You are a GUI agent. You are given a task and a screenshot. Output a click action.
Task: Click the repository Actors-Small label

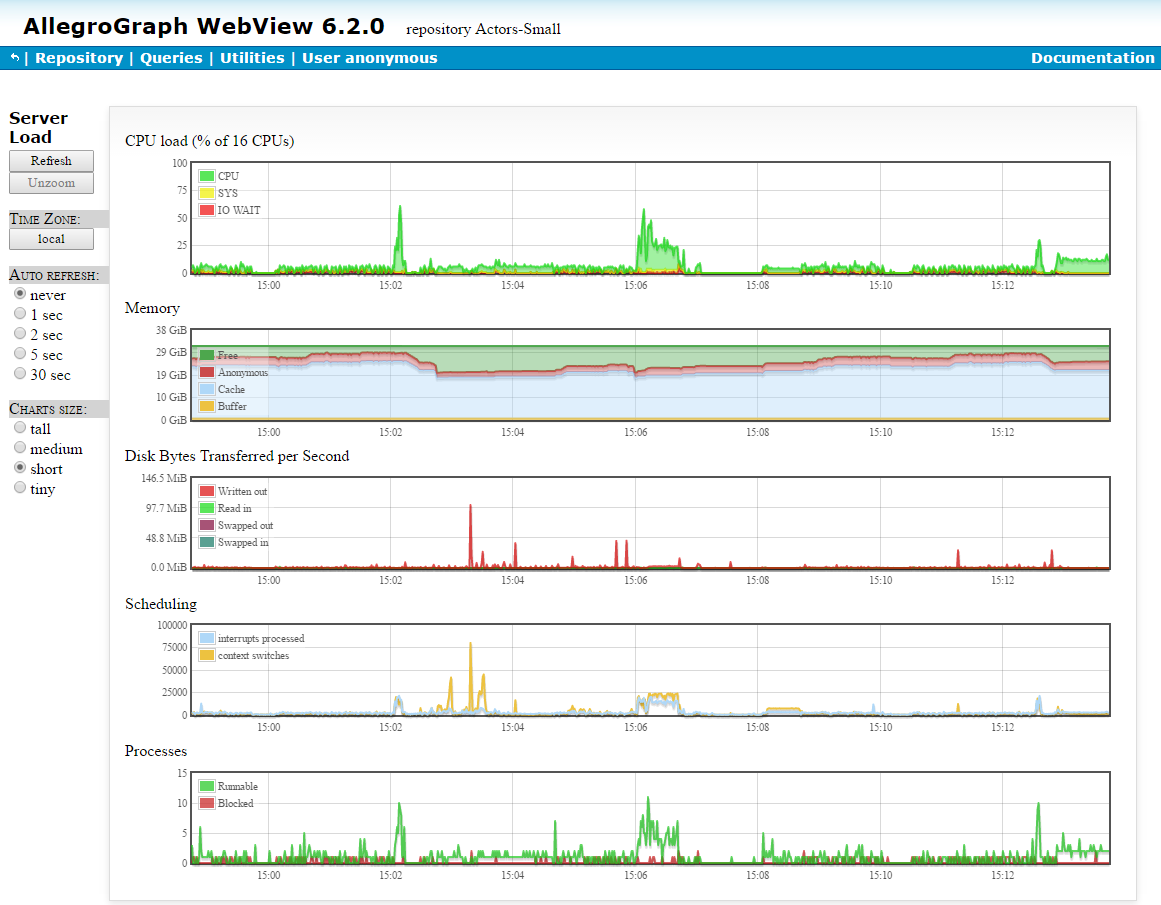click(x=484, y=30)
